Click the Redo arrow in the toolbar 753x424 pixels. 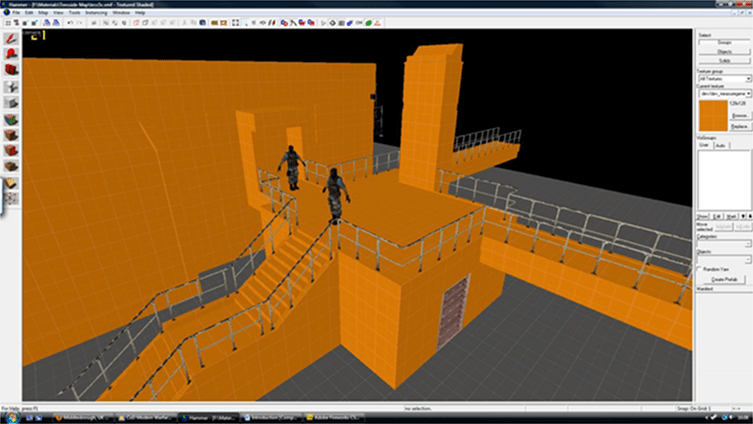pyautogui.click(x=79, y=23)
